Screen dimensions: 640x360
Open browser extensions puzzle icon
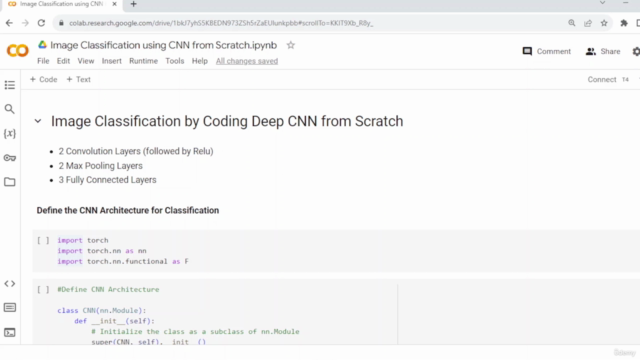[x=624, y=23]
